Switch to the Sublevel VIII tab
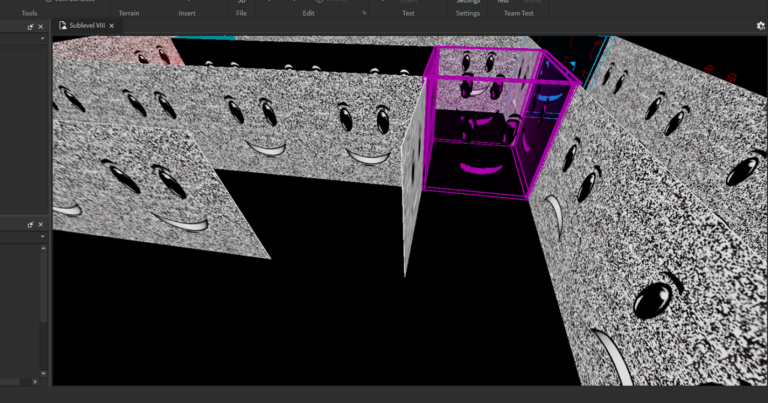 point(87,26)
